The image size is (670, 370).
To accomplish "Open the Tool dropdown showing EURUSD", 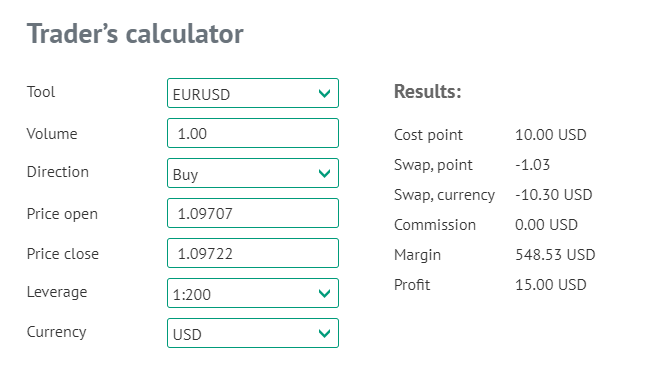I will (x=253, y=93).
